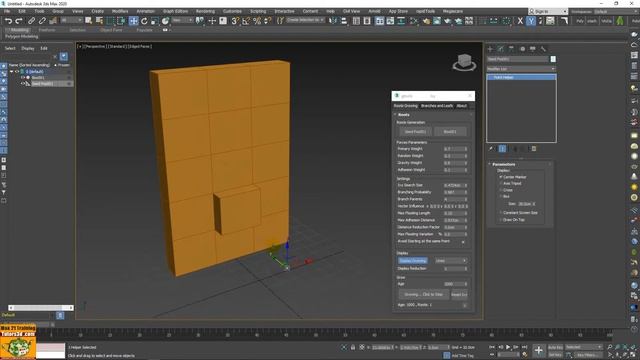Open the Rendering menu
Viewport: 640px width, 360px height.
[205, 11]
